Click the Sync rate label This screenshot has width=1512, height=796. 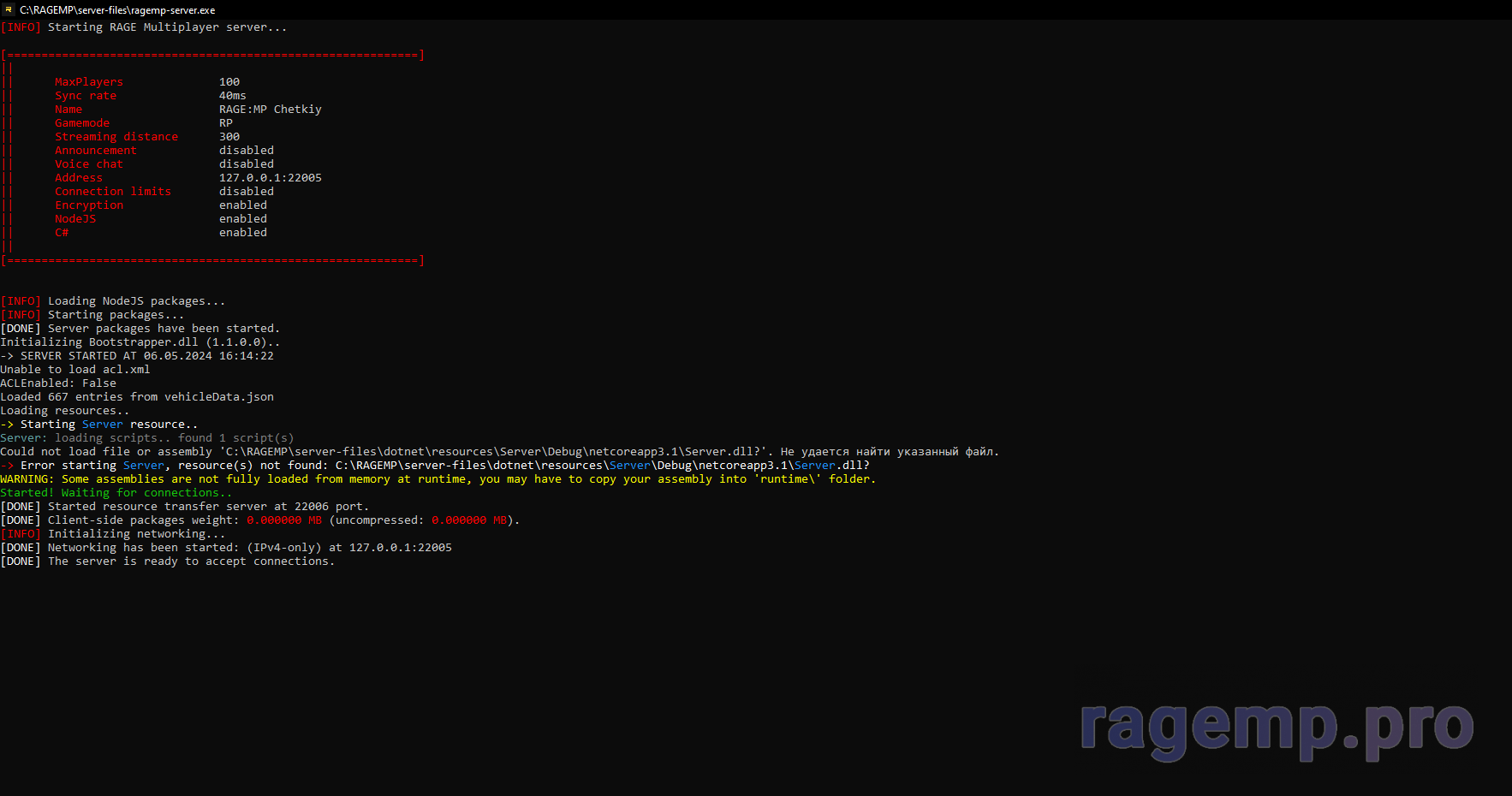tap(86, 96)
